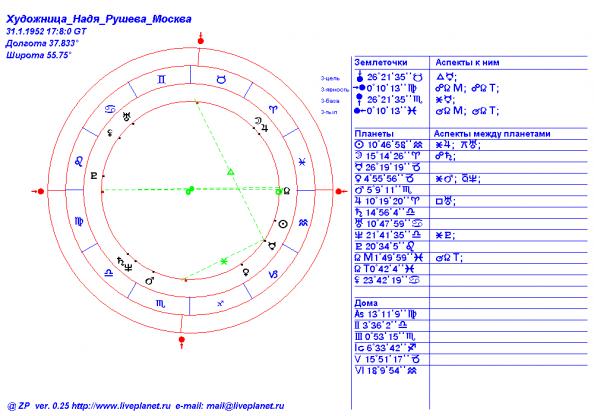594x416 pixels.
Task: Select the Uranus row 10°47'59''
Action: point(389,224)
